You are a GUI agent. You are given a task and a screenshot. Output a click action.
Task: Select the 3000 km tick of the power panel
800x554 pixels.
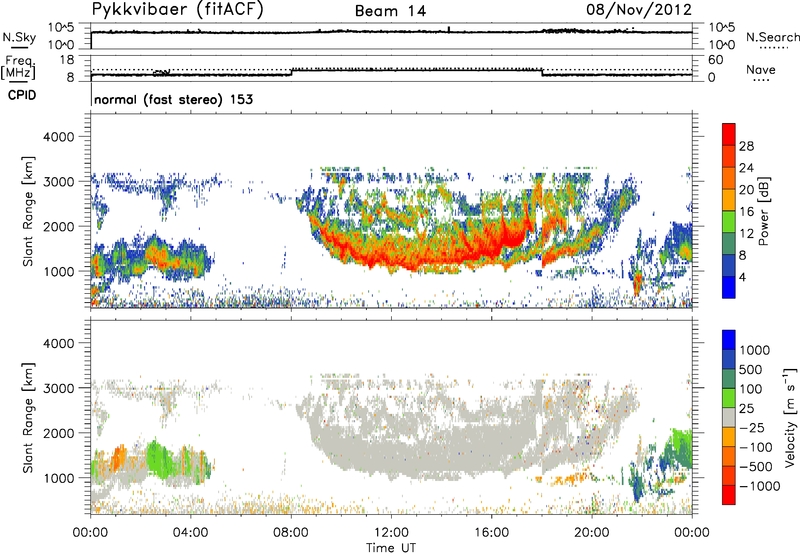coord(58,182)
